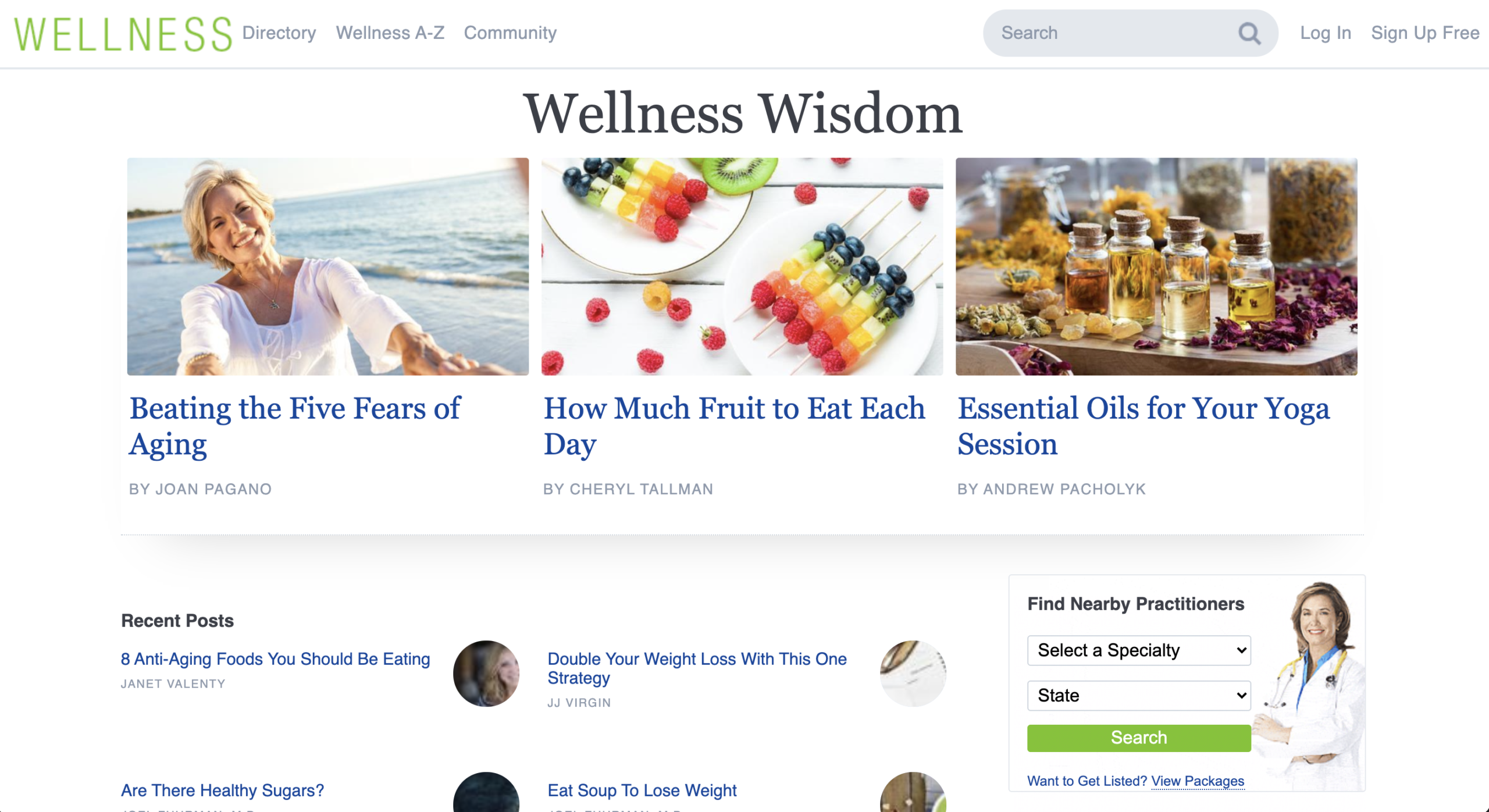1489x812 pixels.
Task: Open Beating the Five Fears of Aging
Action: coord(295,426)
